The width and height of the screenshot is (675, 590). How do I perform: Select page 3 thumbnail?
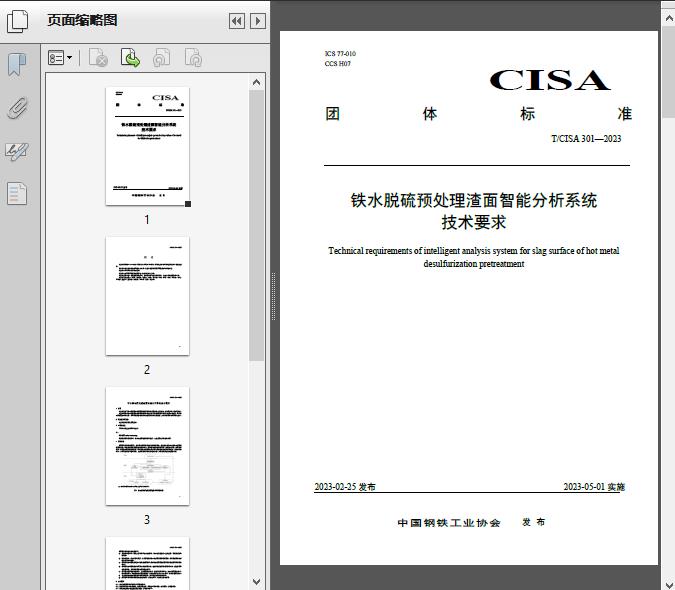pos(147,446)
